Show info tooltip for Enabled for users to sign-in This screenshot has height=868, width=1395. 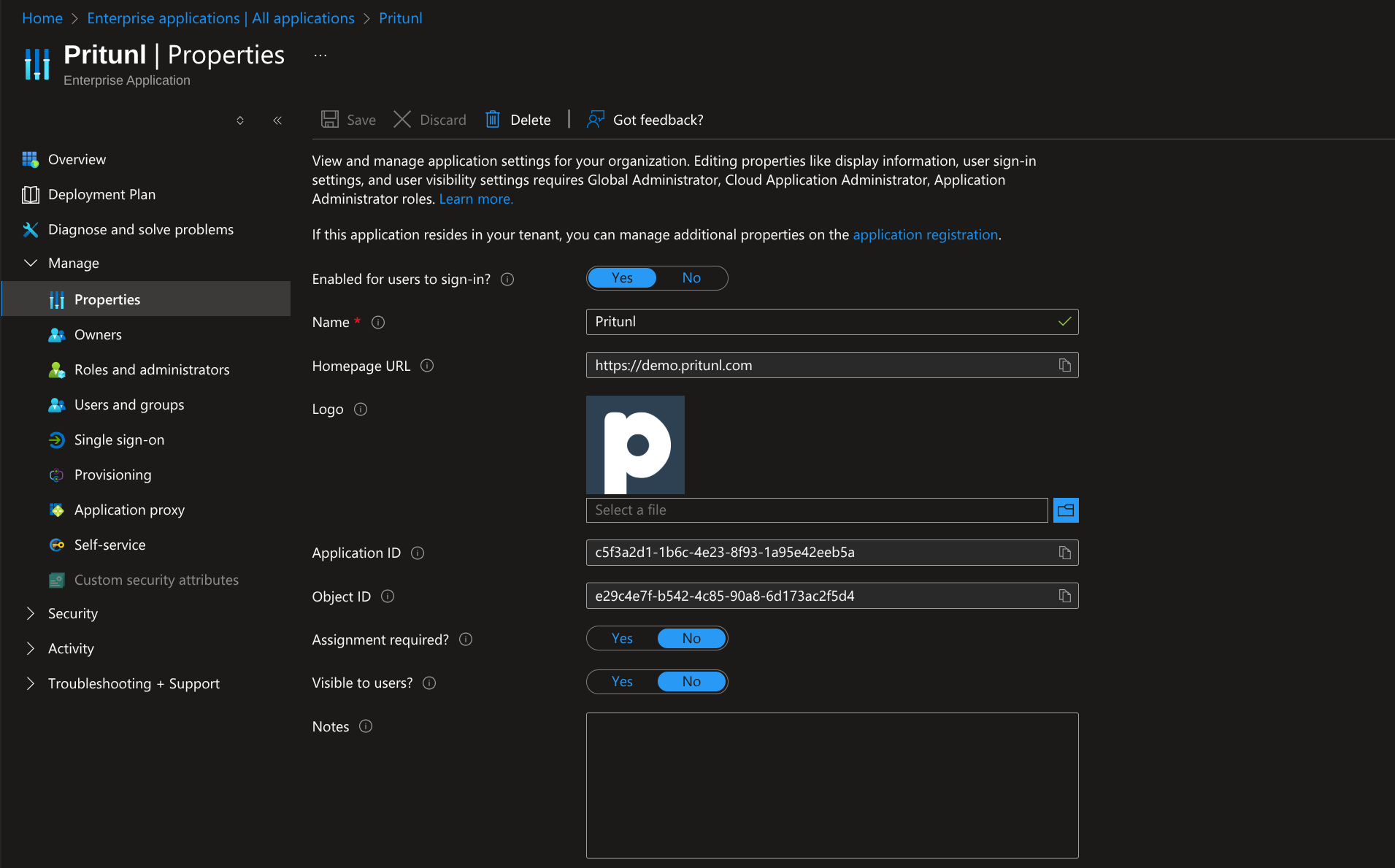pos(507,279)
